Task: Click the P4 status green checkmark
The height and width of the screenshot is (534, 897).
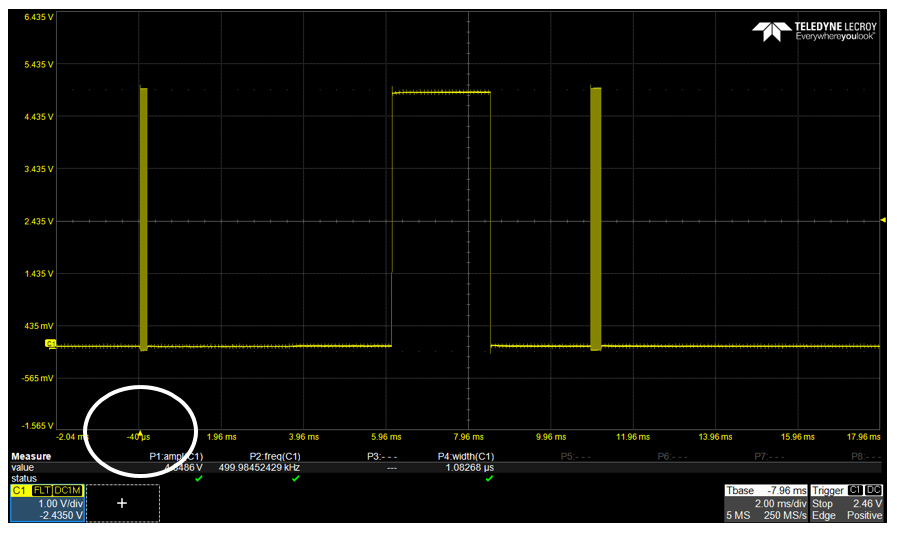Action: click(x=489, y=478)
